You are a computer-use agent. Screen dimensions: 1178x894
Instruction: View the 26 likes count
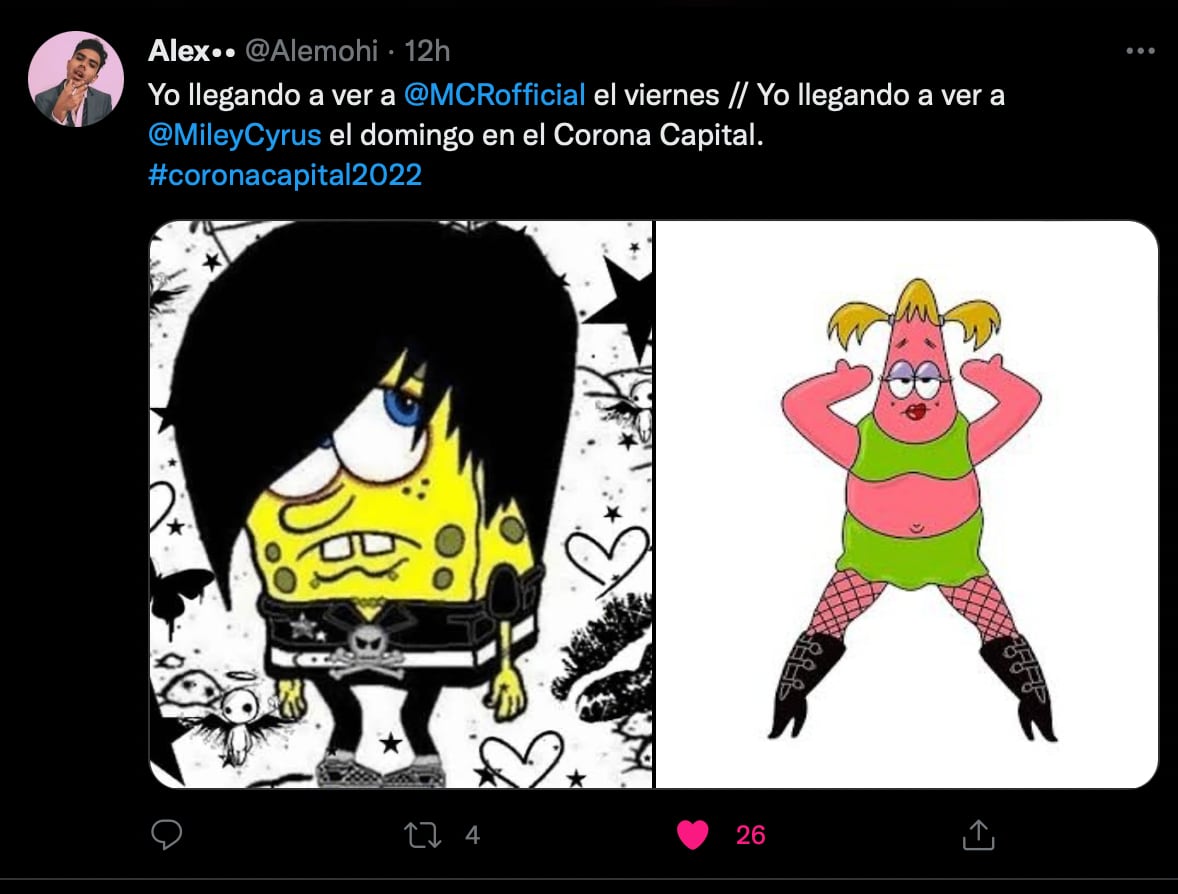click(x=750, y=835)
